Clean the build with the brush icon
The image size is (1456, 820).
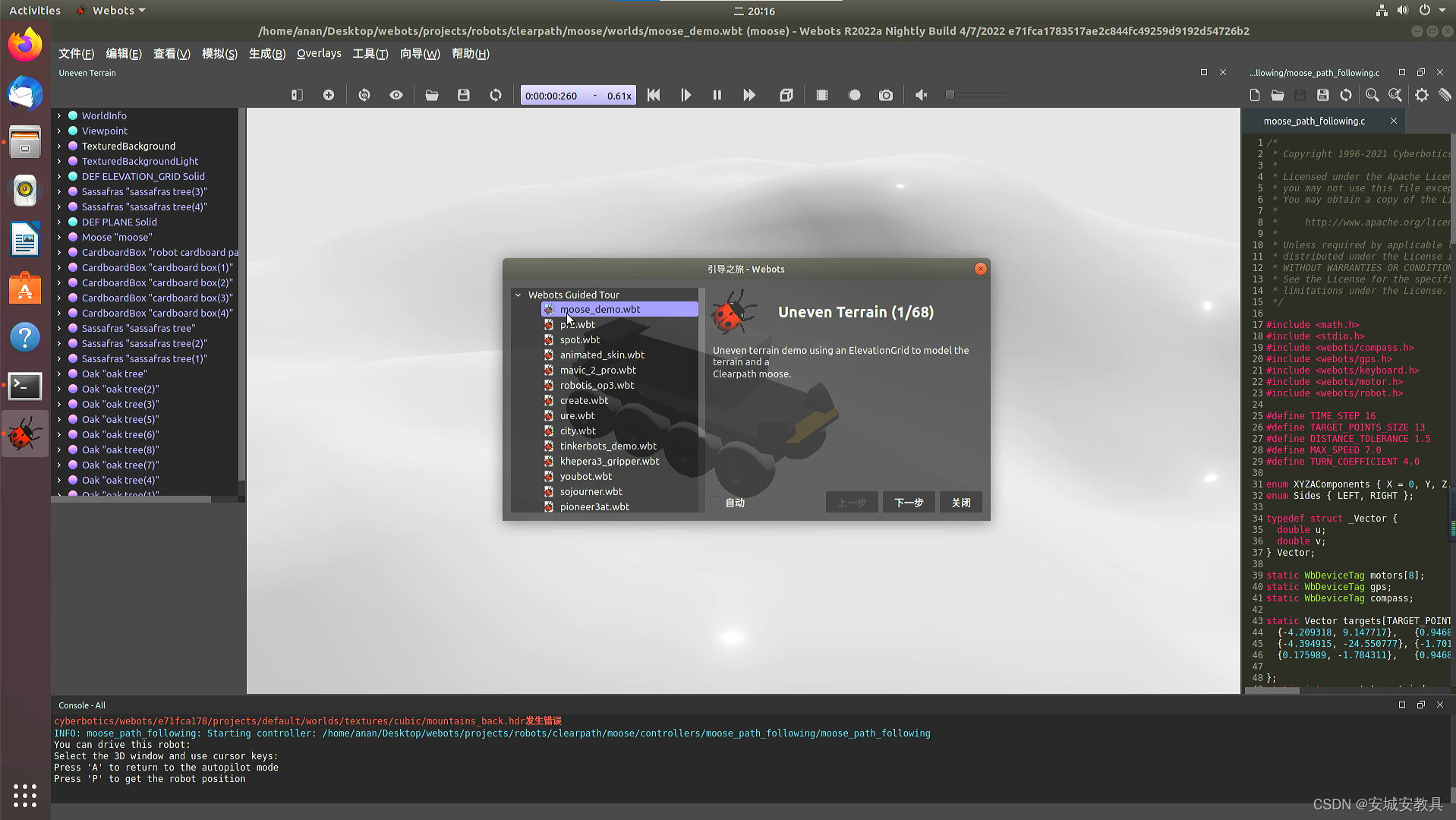(x=1445, y=95)
